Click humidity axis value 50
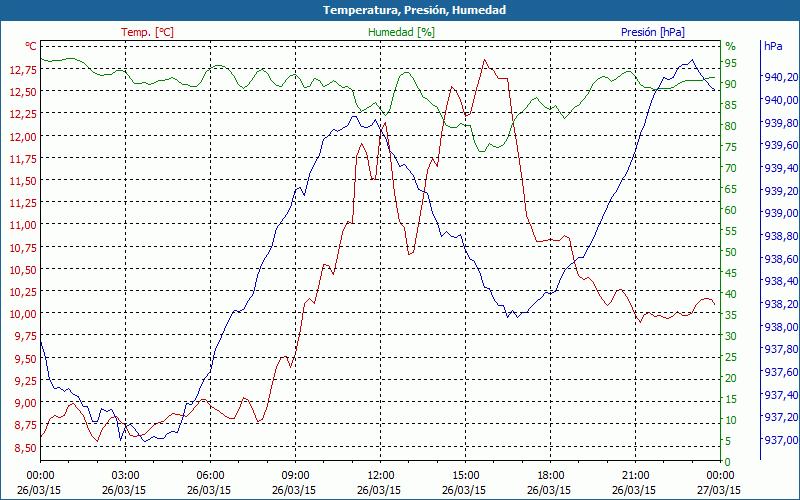This screenshot has height=500, width=800. pos(731,252)
